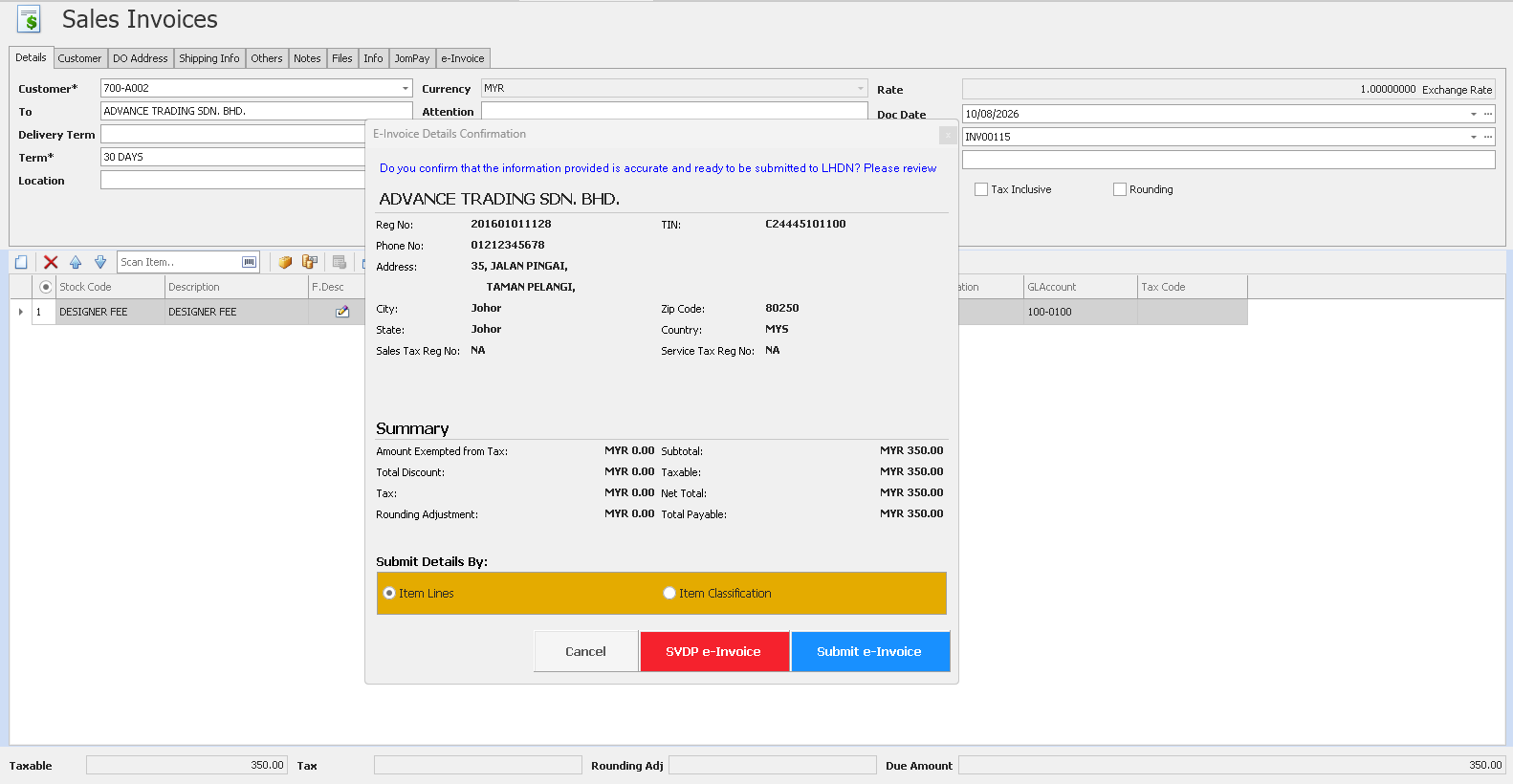The image size is (1513, 784).
Task: Click the Location field
Action: 233,180
